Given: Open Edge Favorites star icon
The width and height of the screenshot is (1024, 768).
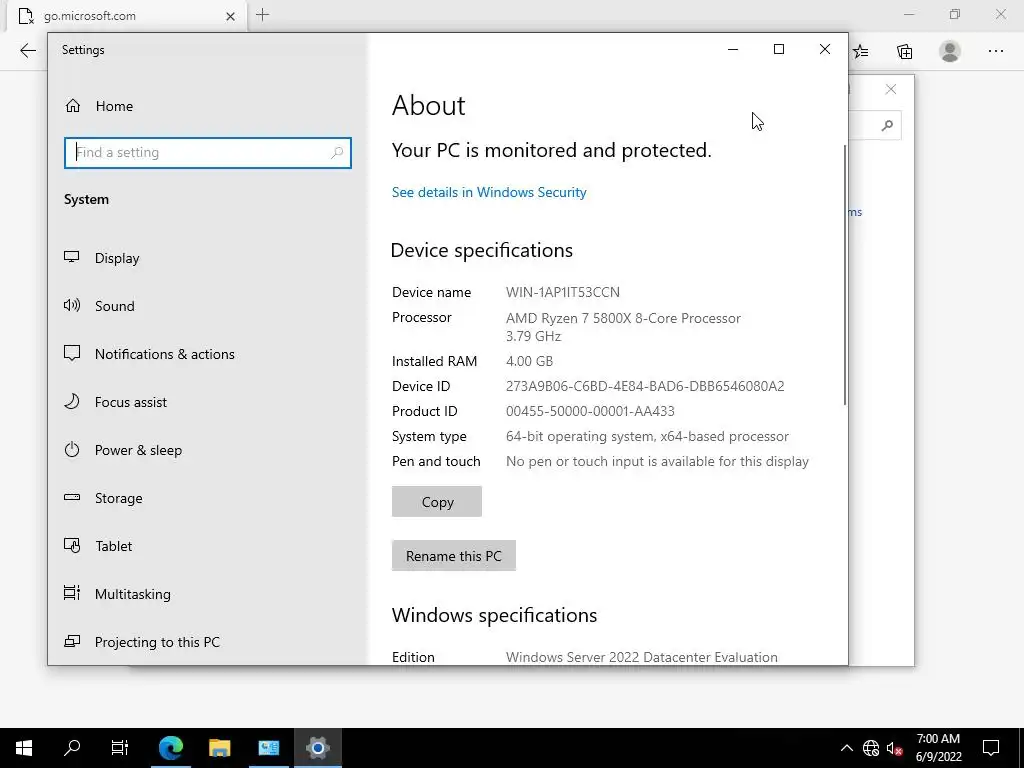Looking at the screenshot, I should (x=861, y=52).
